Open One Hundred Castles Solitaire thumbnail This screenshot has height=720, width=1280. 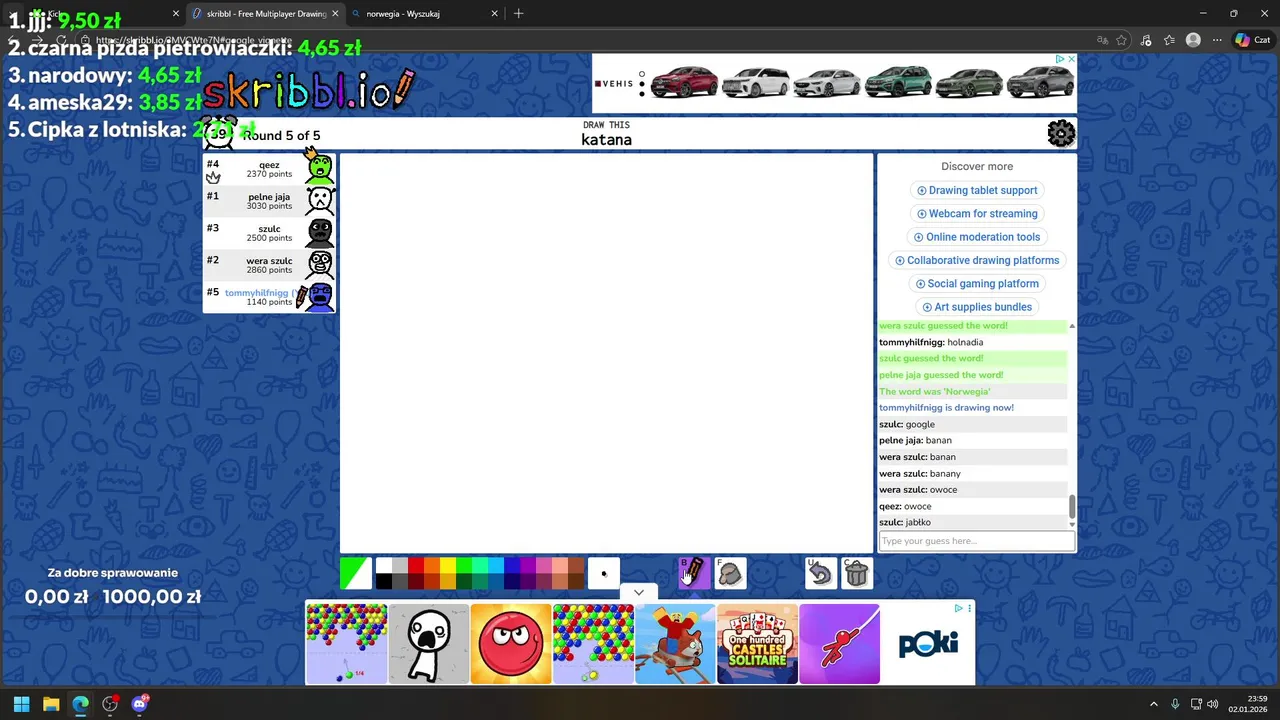pos(757,644)
